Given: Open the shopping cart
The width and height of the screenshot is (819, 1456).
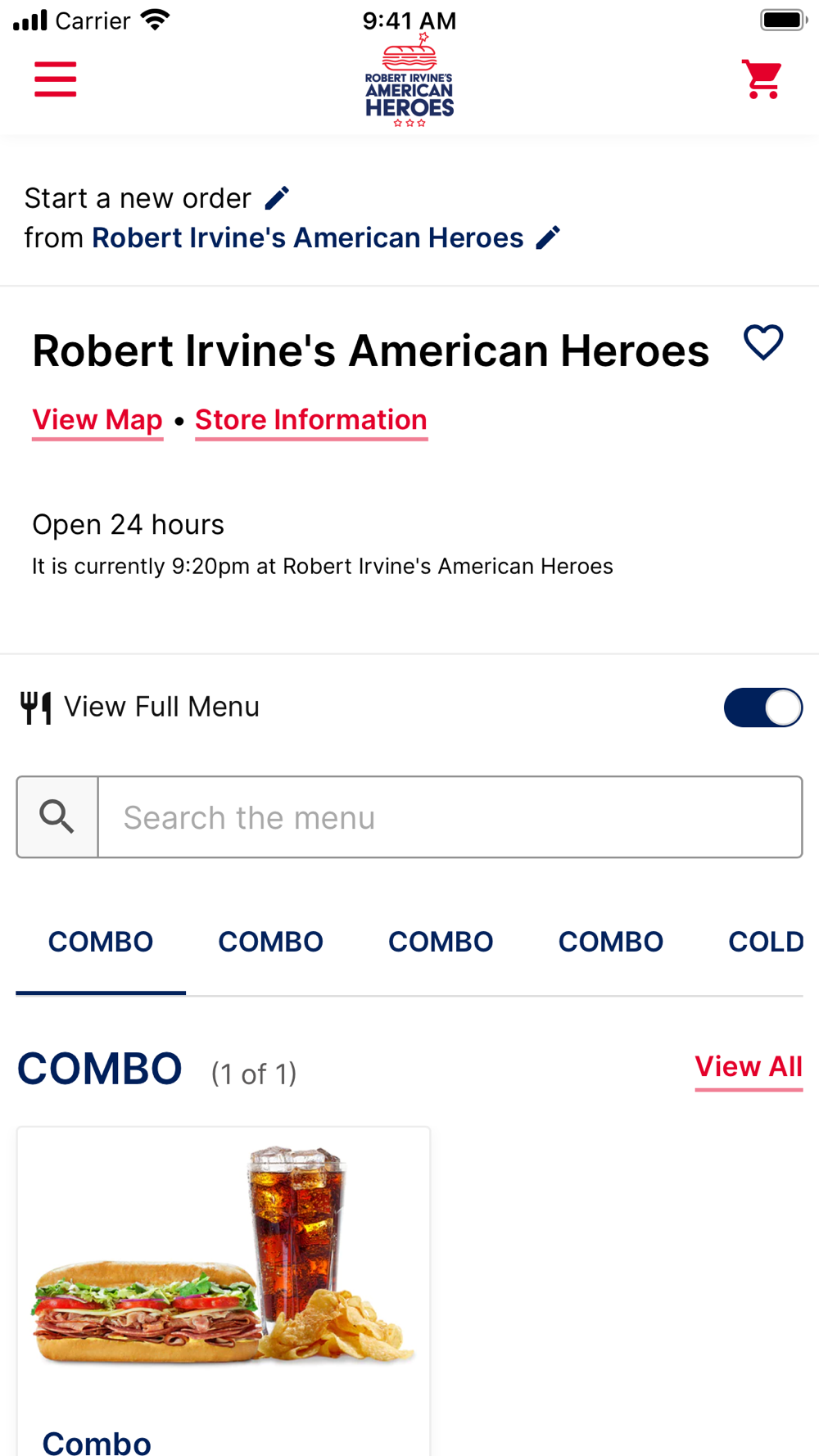Looking at the screenshot, I should (762, 79).
